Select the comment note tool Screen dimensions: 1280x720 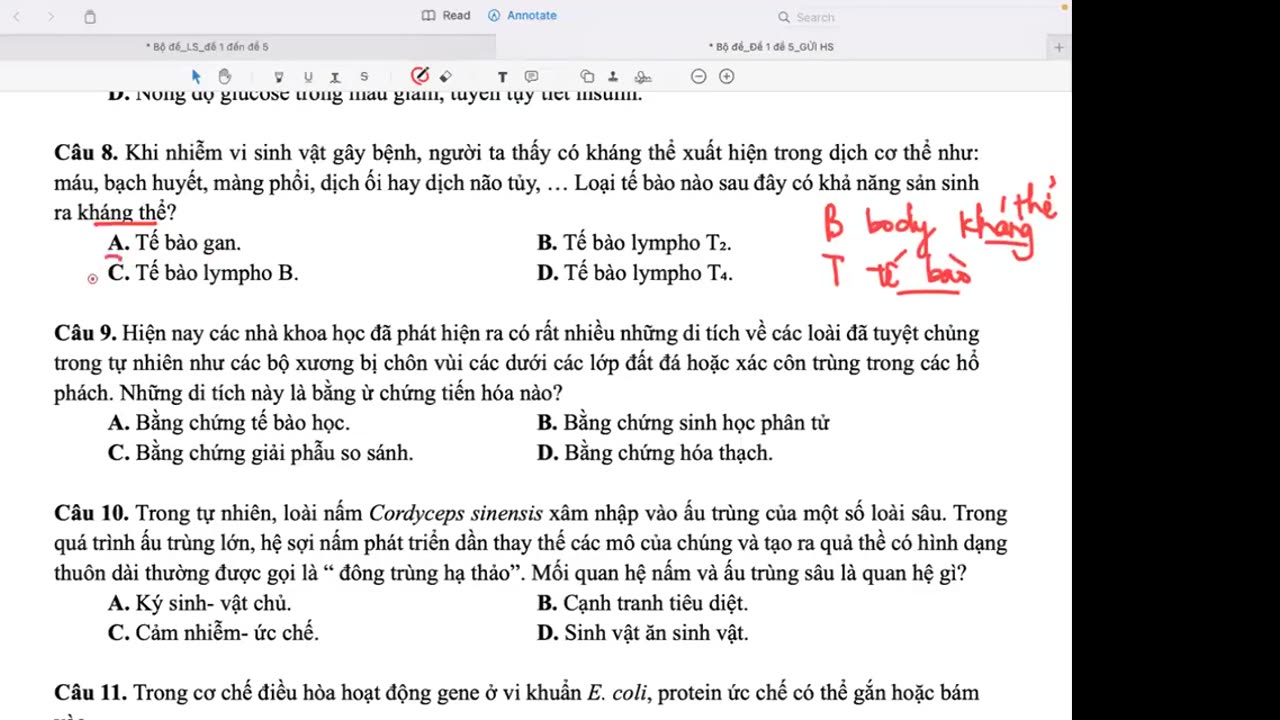click(531, 77)
